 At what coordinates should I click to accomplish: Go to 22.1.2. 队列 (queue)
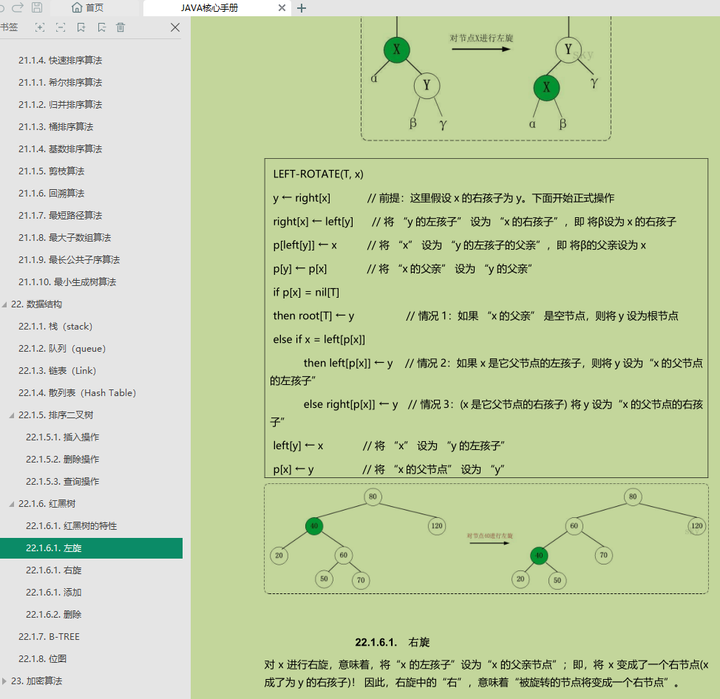point(62,349)
